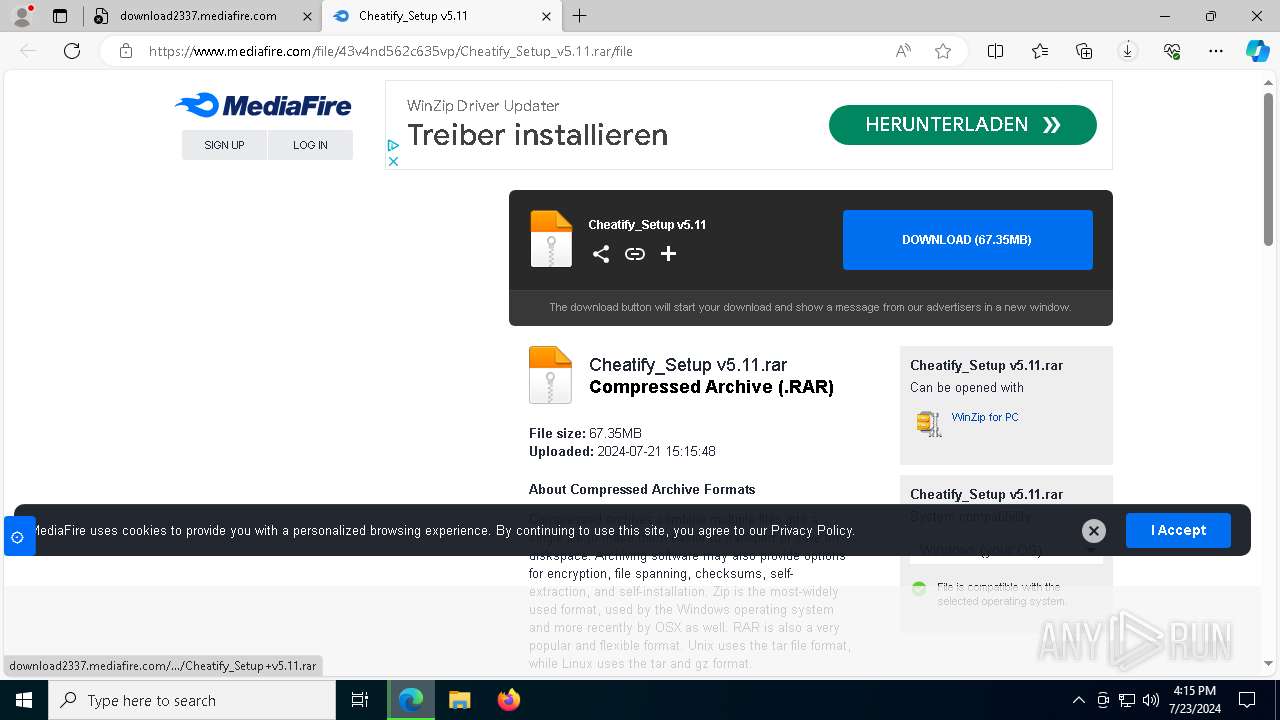Close the ad with X icon

tap(393, 161)
